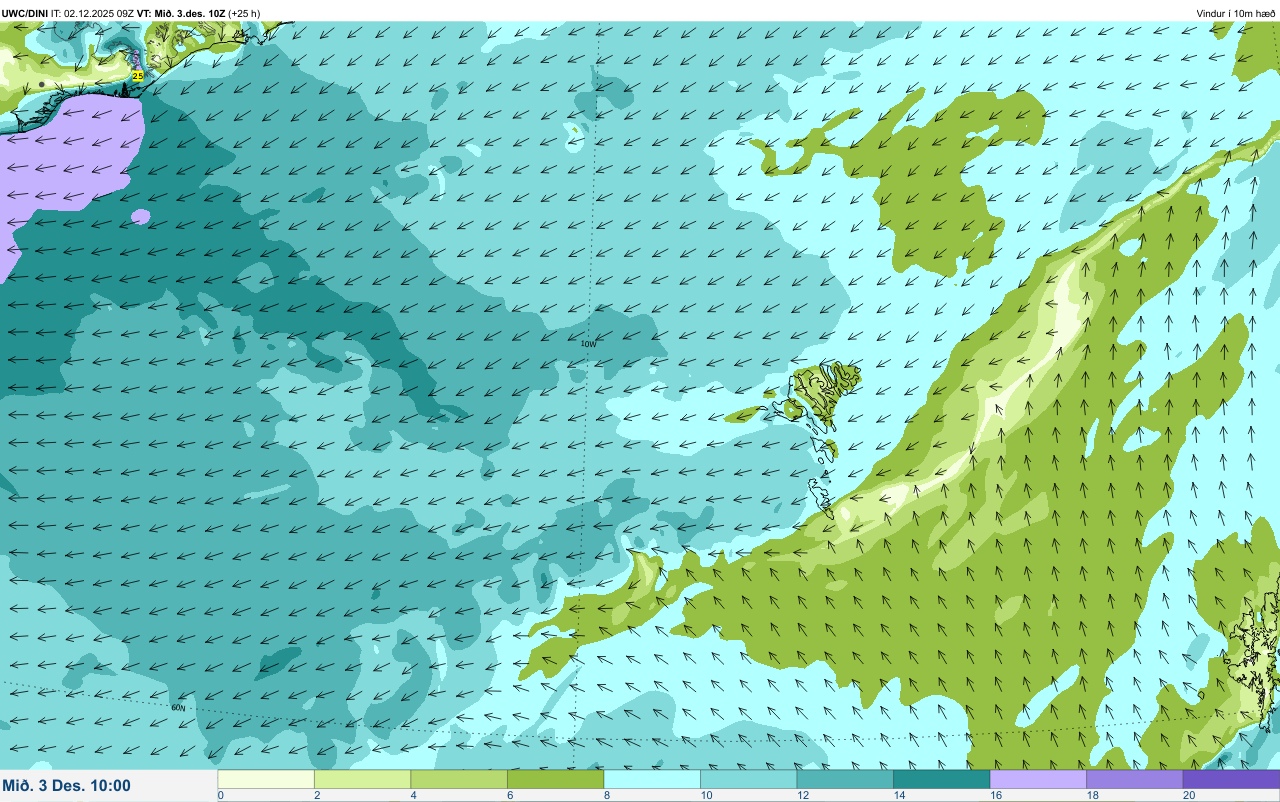The height and width of the screenshot is (802, 1280).
Task: Click the legend scale value '18'
Action: coord(1092,796)
